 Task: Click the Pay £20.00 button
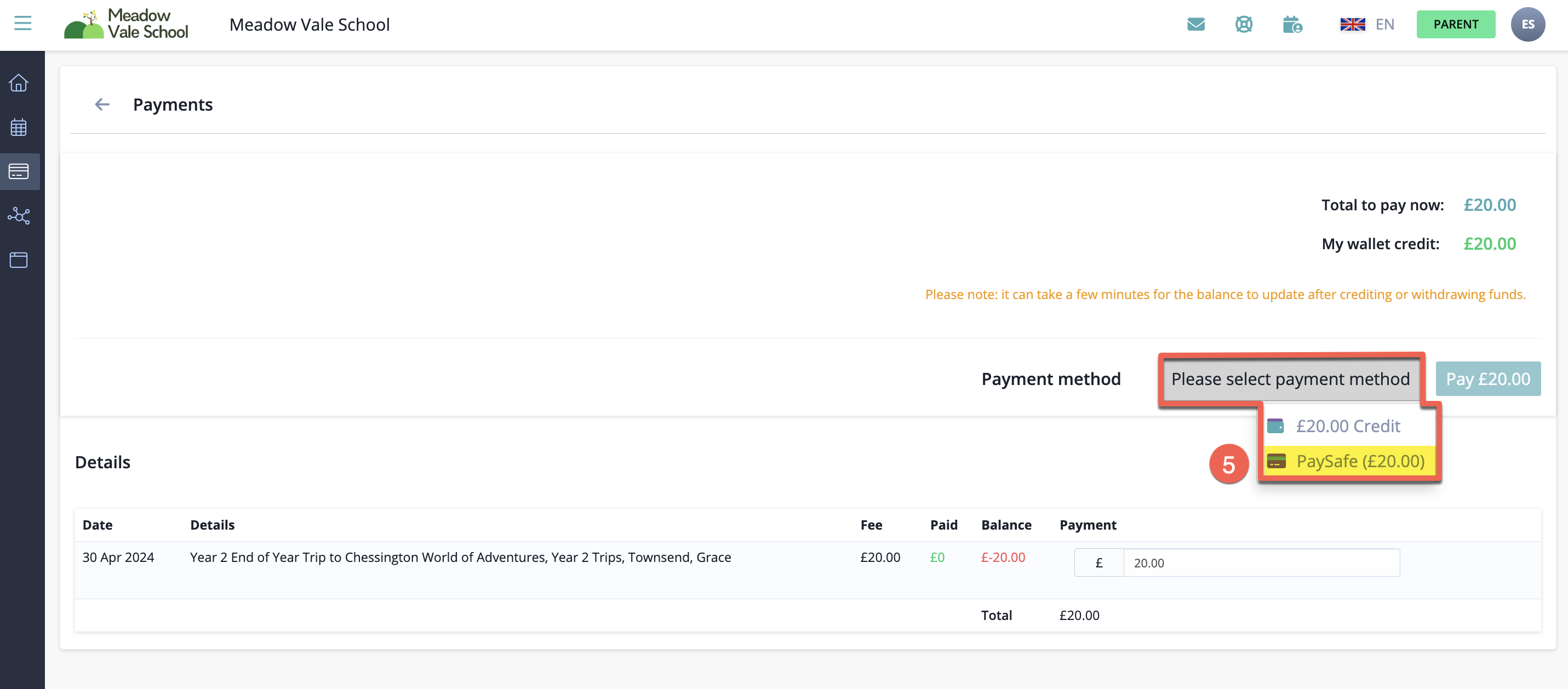1487,379
